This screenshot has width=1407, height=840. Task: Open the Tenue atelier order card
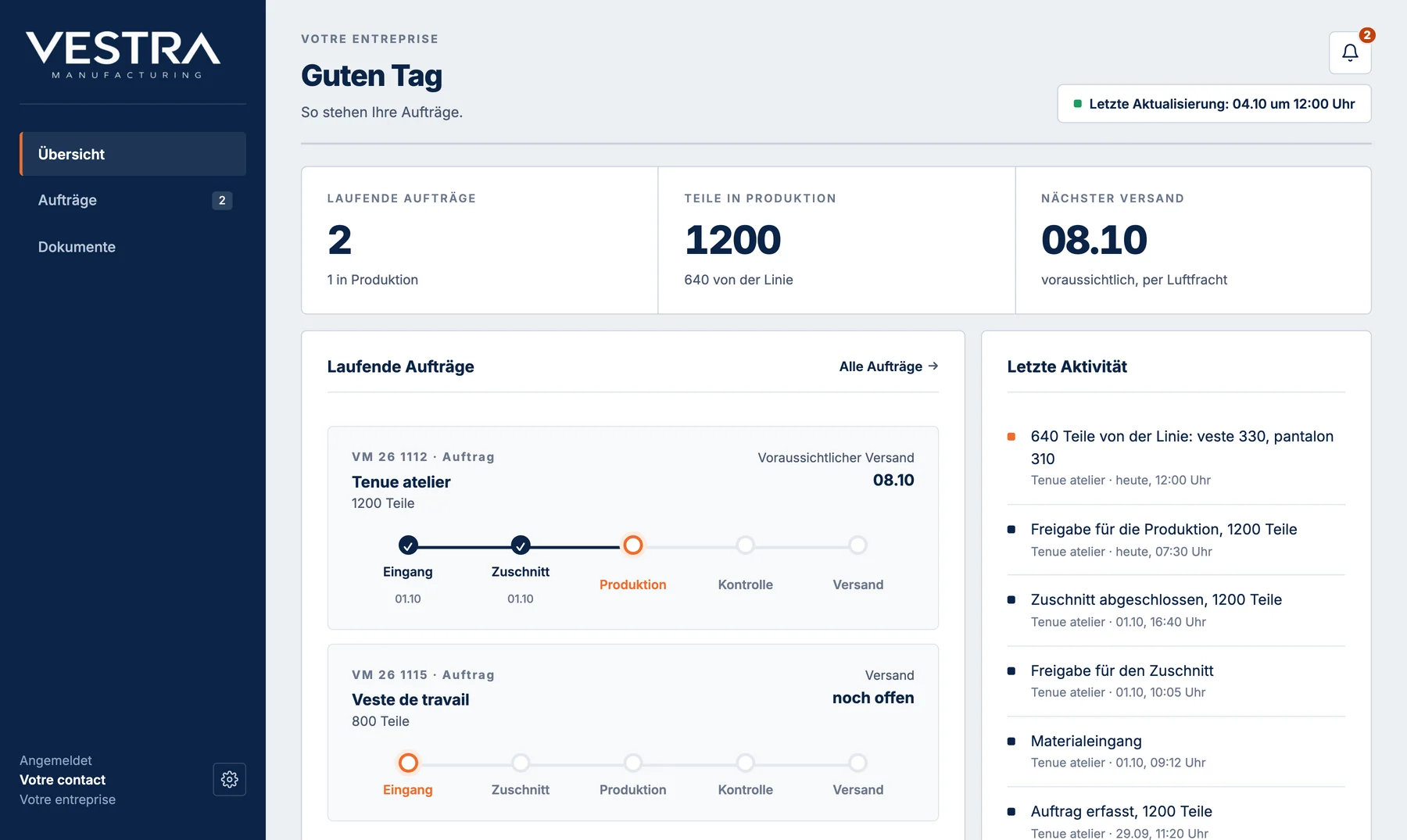tap(633, 528)
